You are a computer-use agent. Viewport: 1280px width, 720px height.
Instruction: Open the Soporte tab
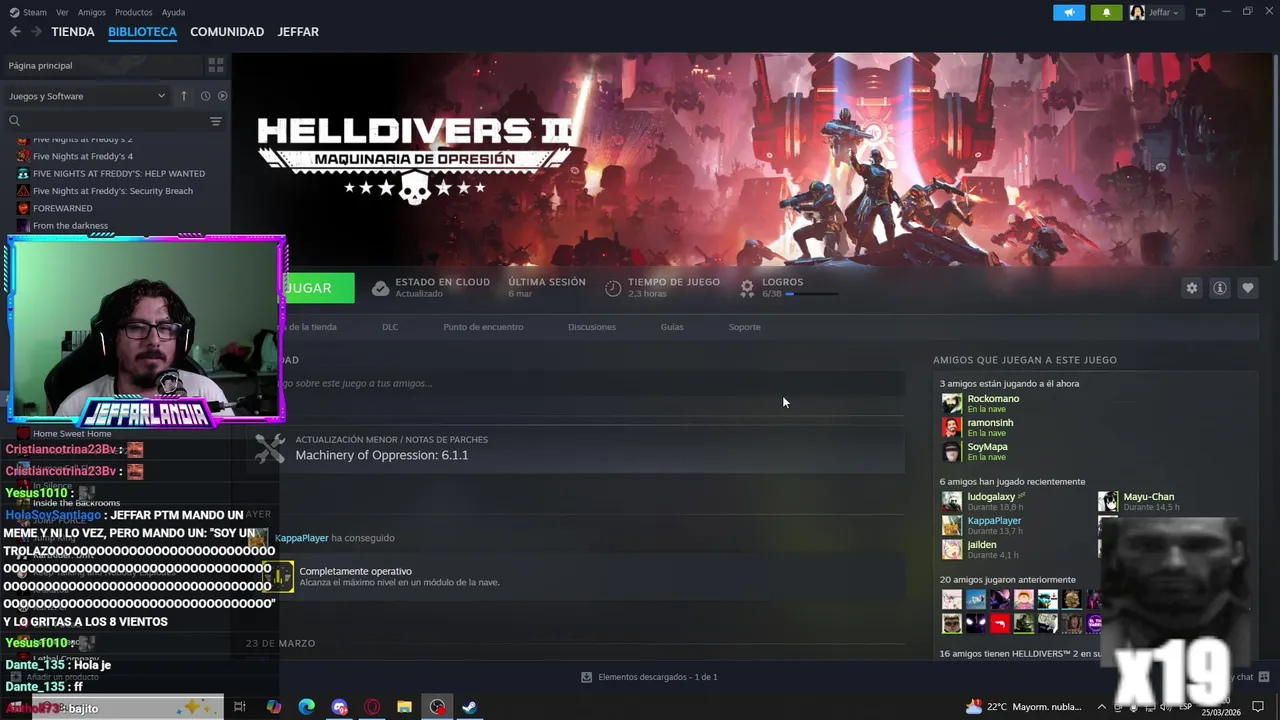[744, 327]
